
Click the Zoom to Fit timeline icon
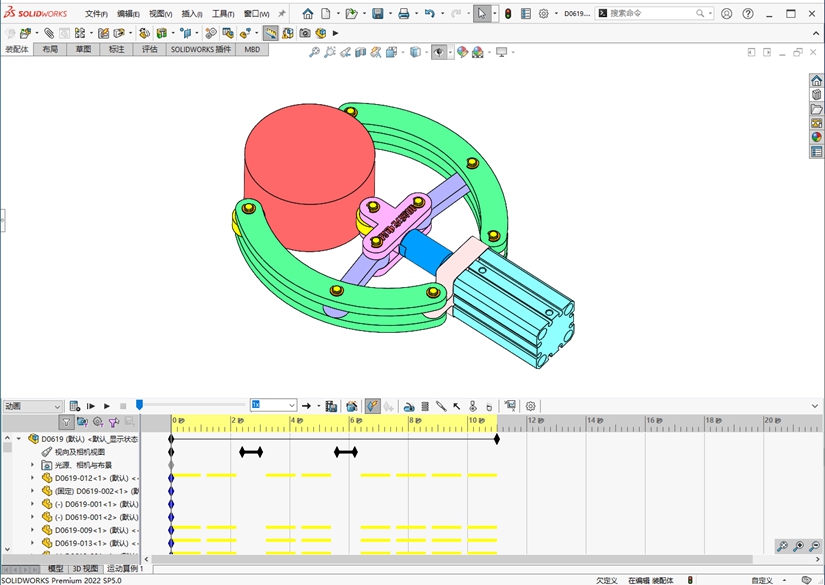(782, 546)
